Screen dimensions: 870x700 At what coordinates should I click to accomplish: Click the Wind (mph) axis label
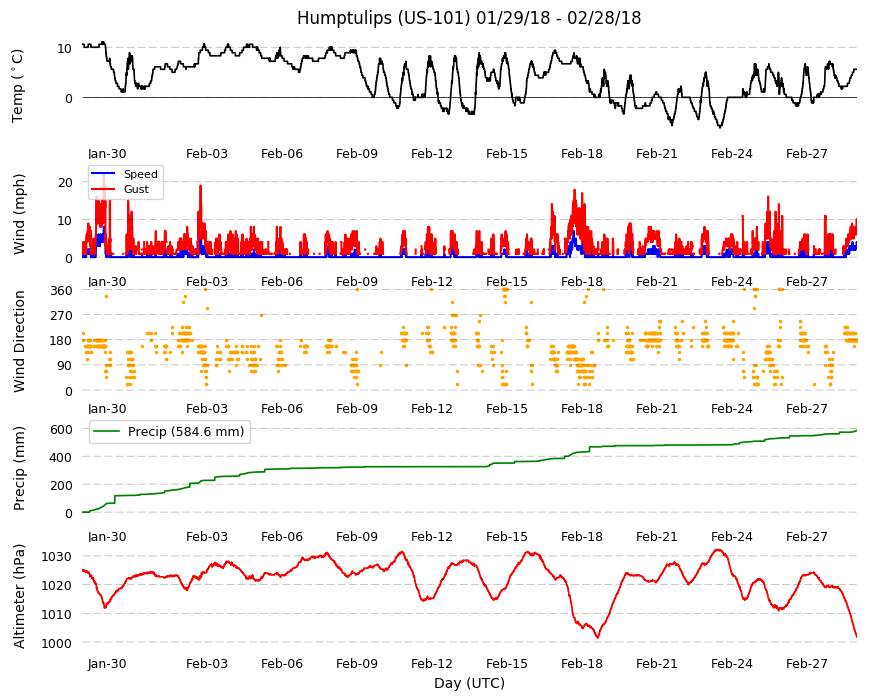[19, 214]
